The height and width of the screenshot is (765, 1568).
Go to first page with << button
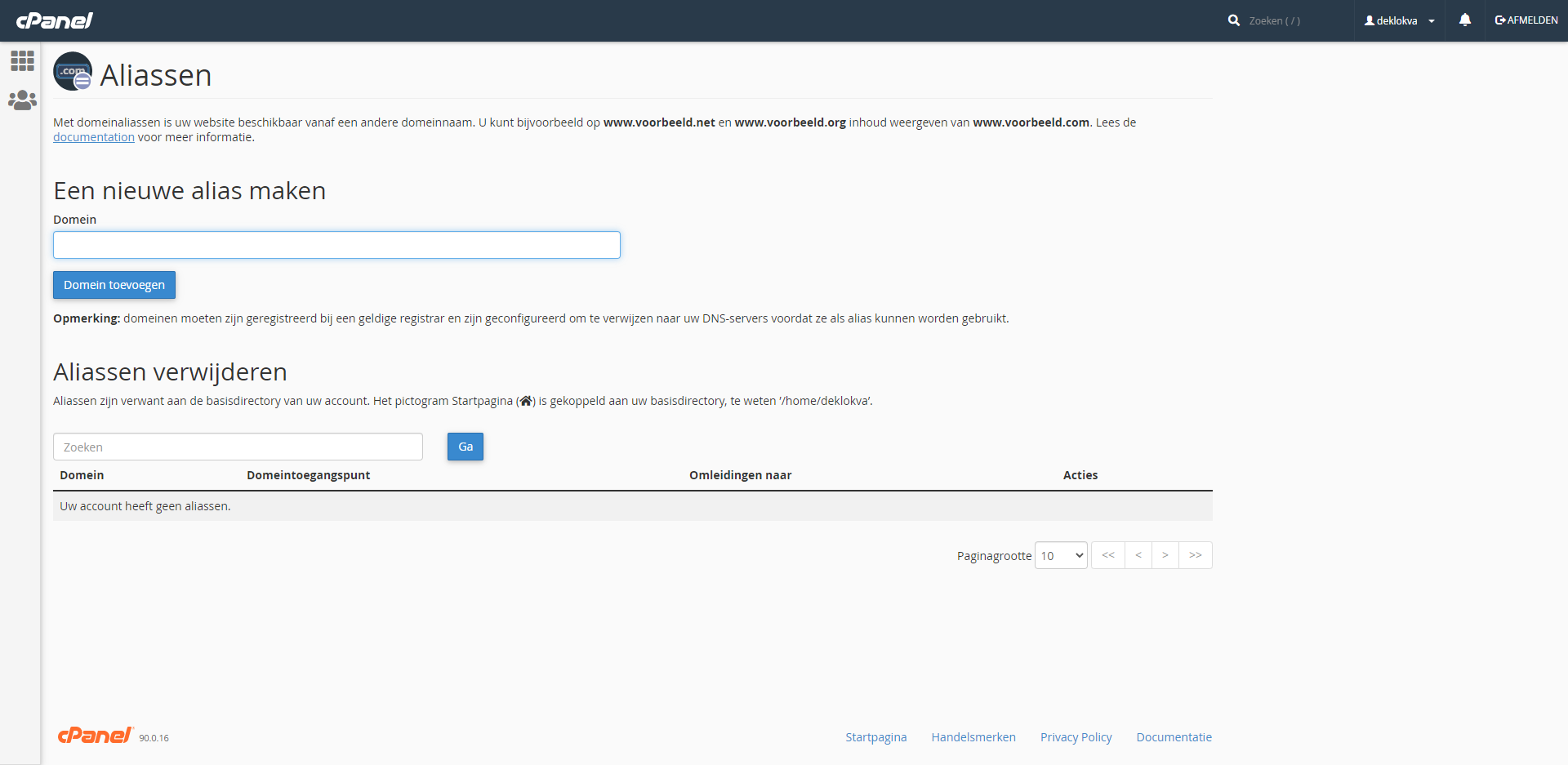[1107, 555]
